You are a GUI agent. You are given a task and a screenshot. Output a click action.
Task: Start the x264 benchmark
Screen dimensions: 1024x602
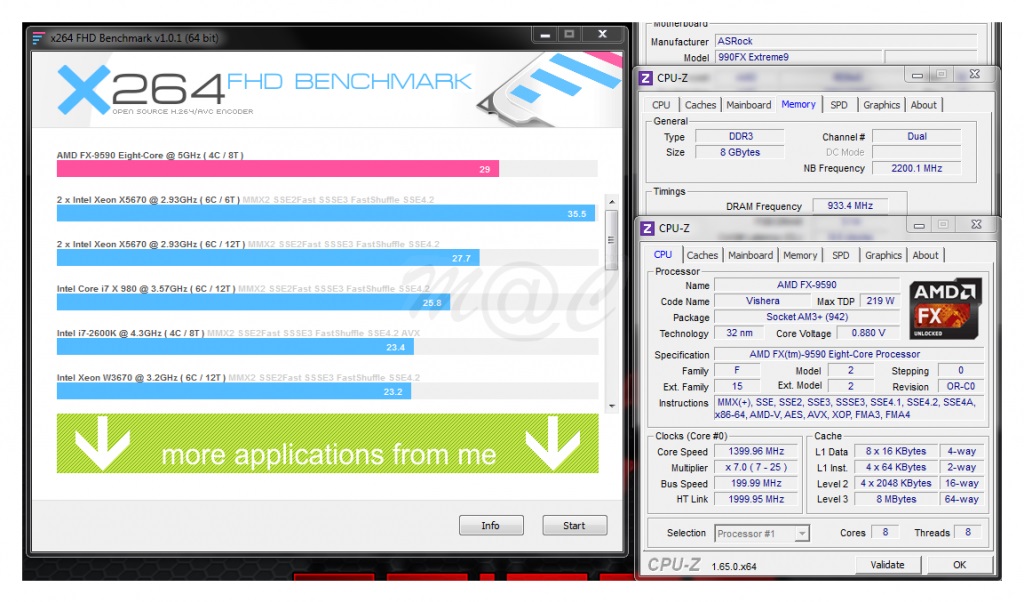(x=574, y=525)
